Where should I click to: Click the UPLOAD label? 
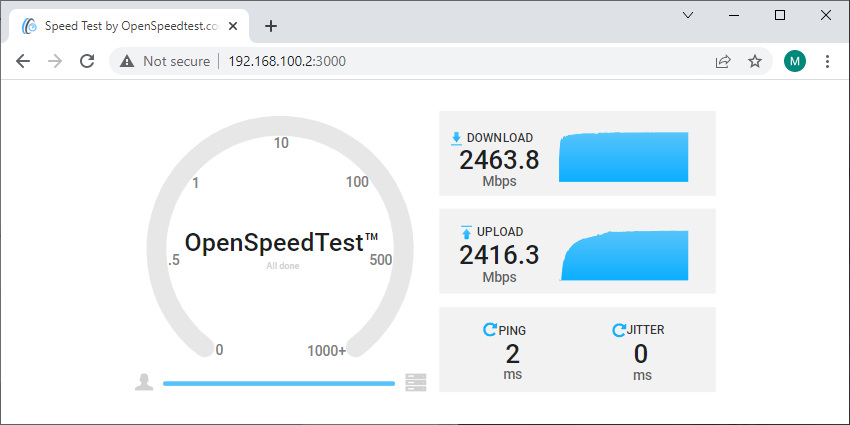pyautogui.click(x=500, y=232)
